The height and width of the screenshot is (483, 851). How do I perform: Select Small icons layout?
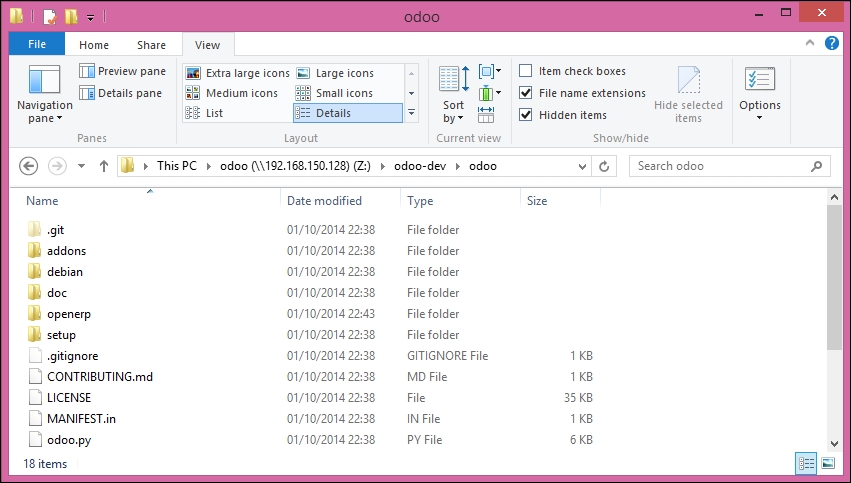pyautogui.click(x=334, y=93)
